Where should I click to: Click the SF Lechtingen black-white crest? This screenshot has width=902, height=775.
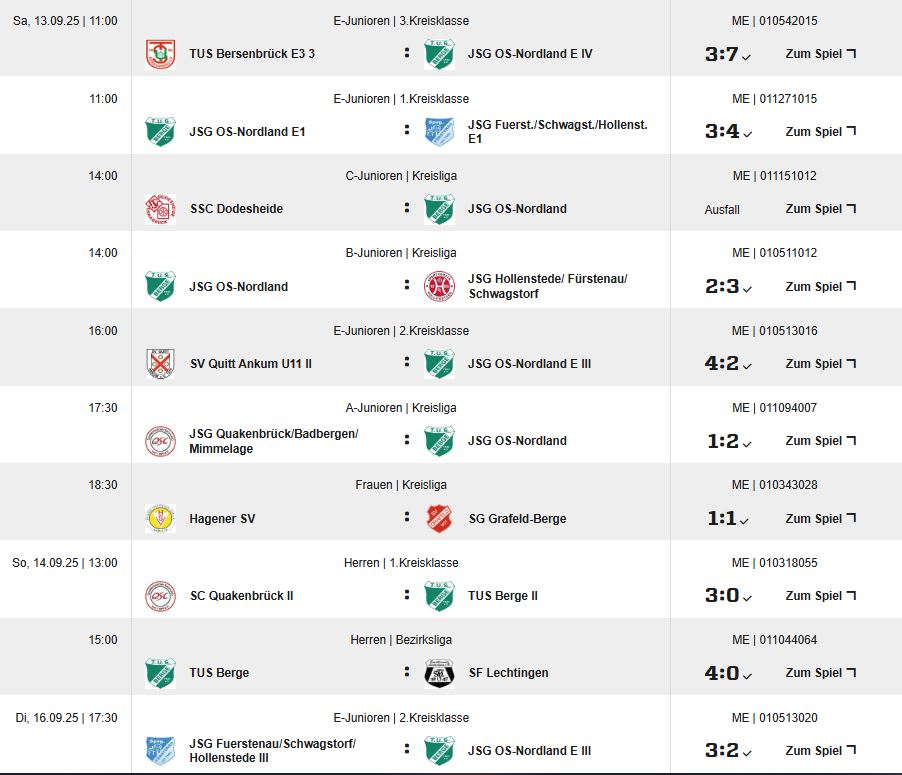439,673
